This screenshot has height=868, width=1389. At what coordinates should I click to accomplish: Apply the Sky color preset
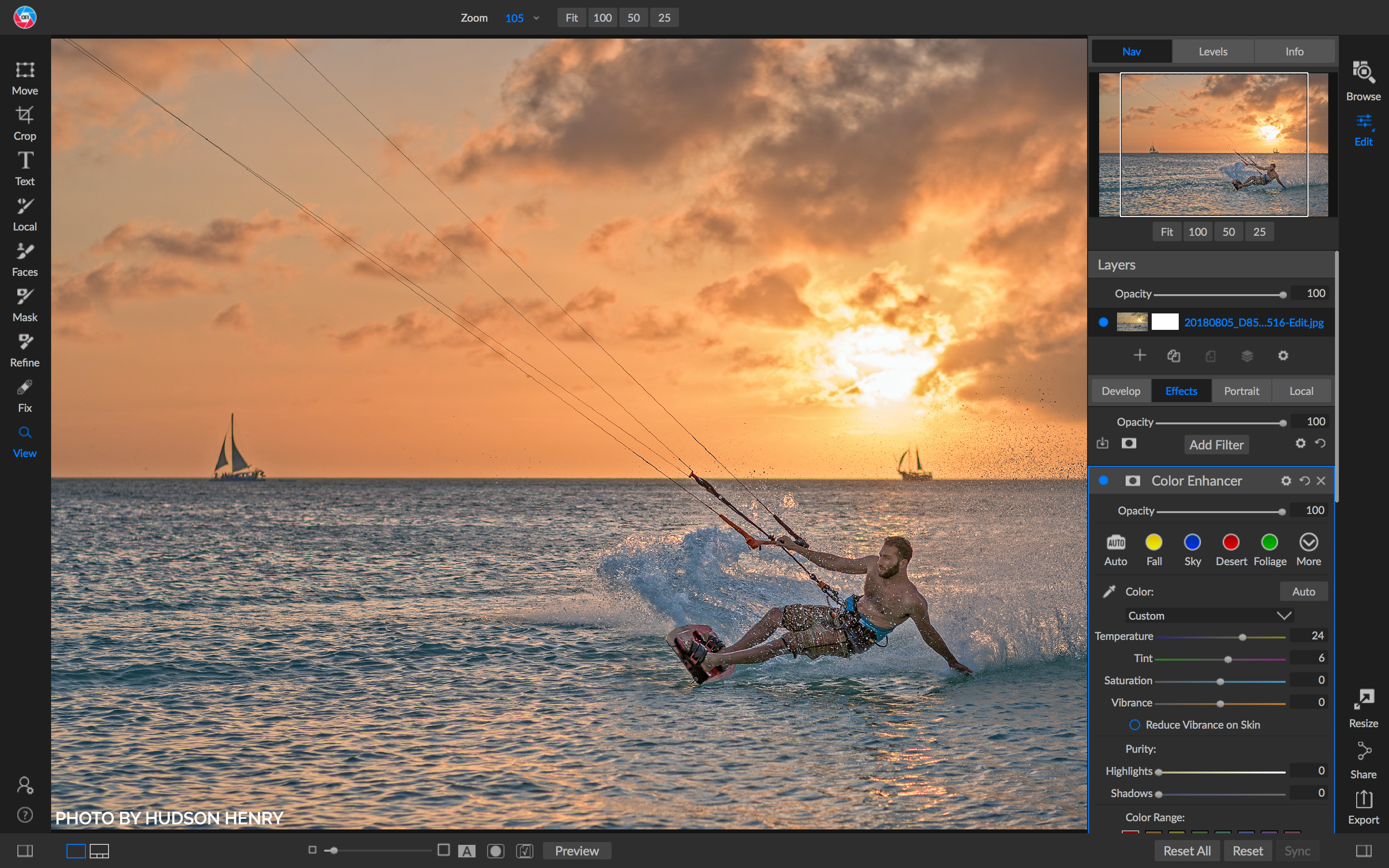[x=1192, y=549]
